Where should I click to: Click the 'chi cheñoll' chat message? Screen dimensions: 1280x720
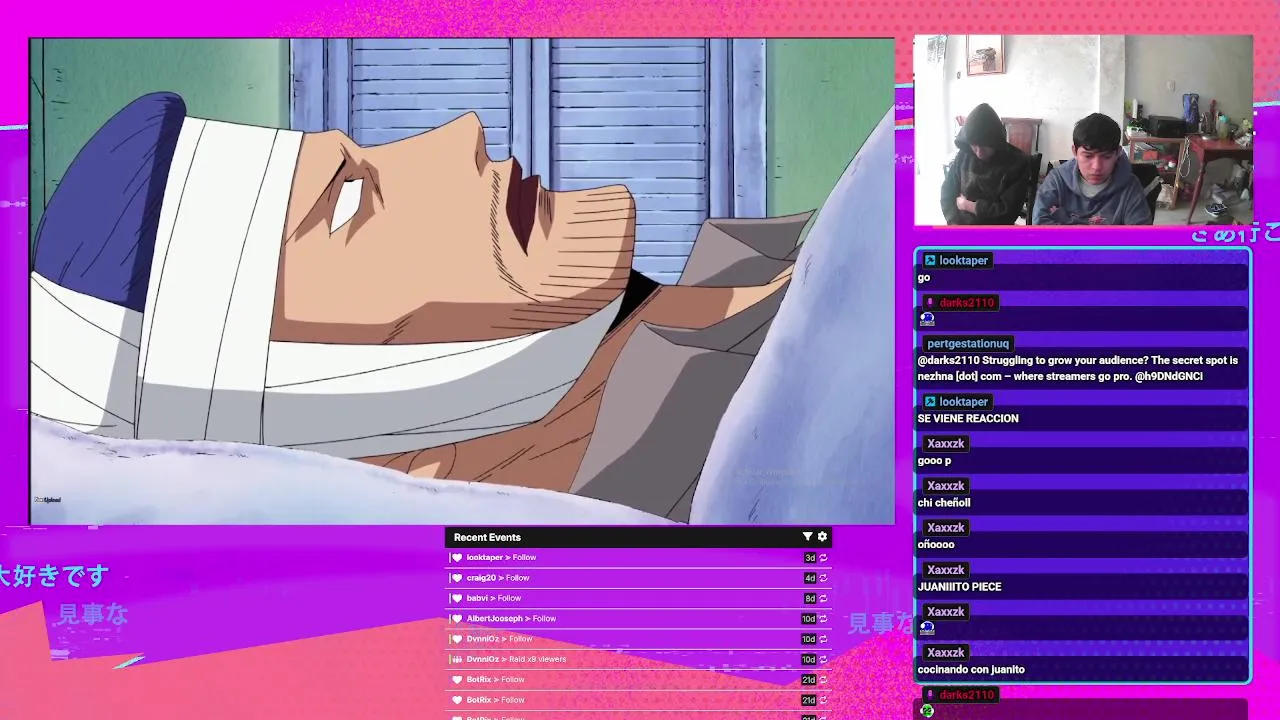tap(944, 503)
